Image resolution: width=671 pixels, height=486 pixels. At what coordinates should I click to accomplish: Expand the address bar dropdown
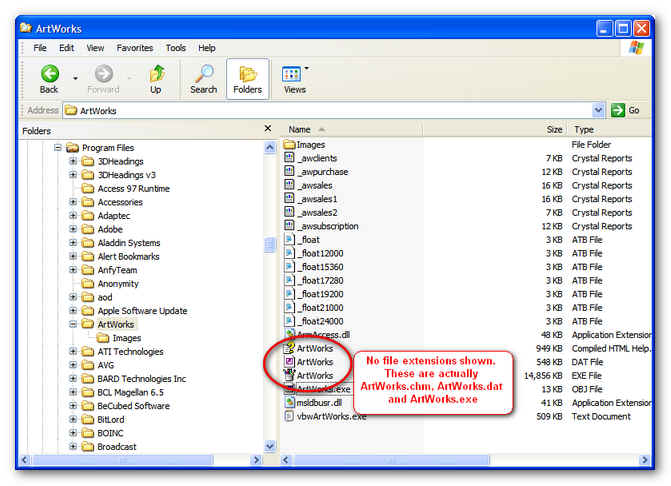pyautogui.click(x=598, y=110)
